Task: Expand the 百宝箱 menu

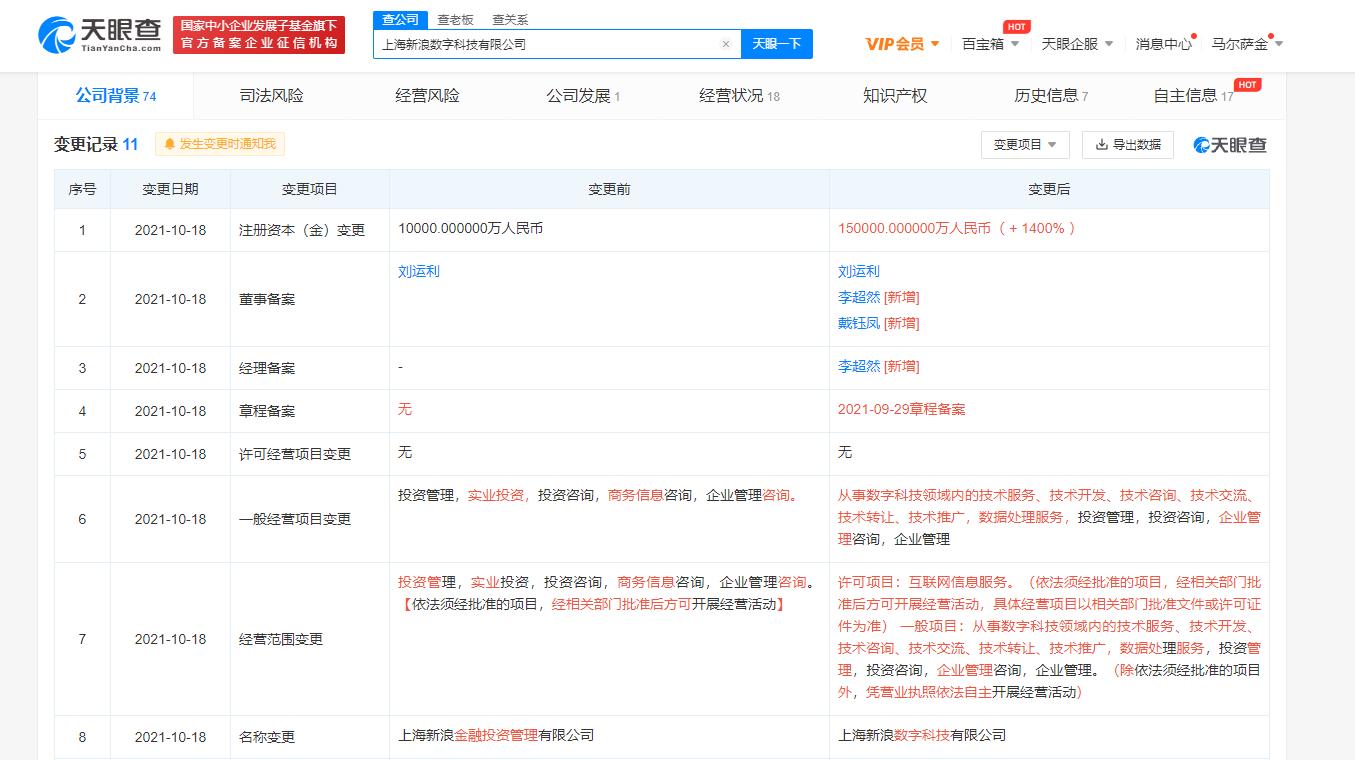Action: (990, 44)
